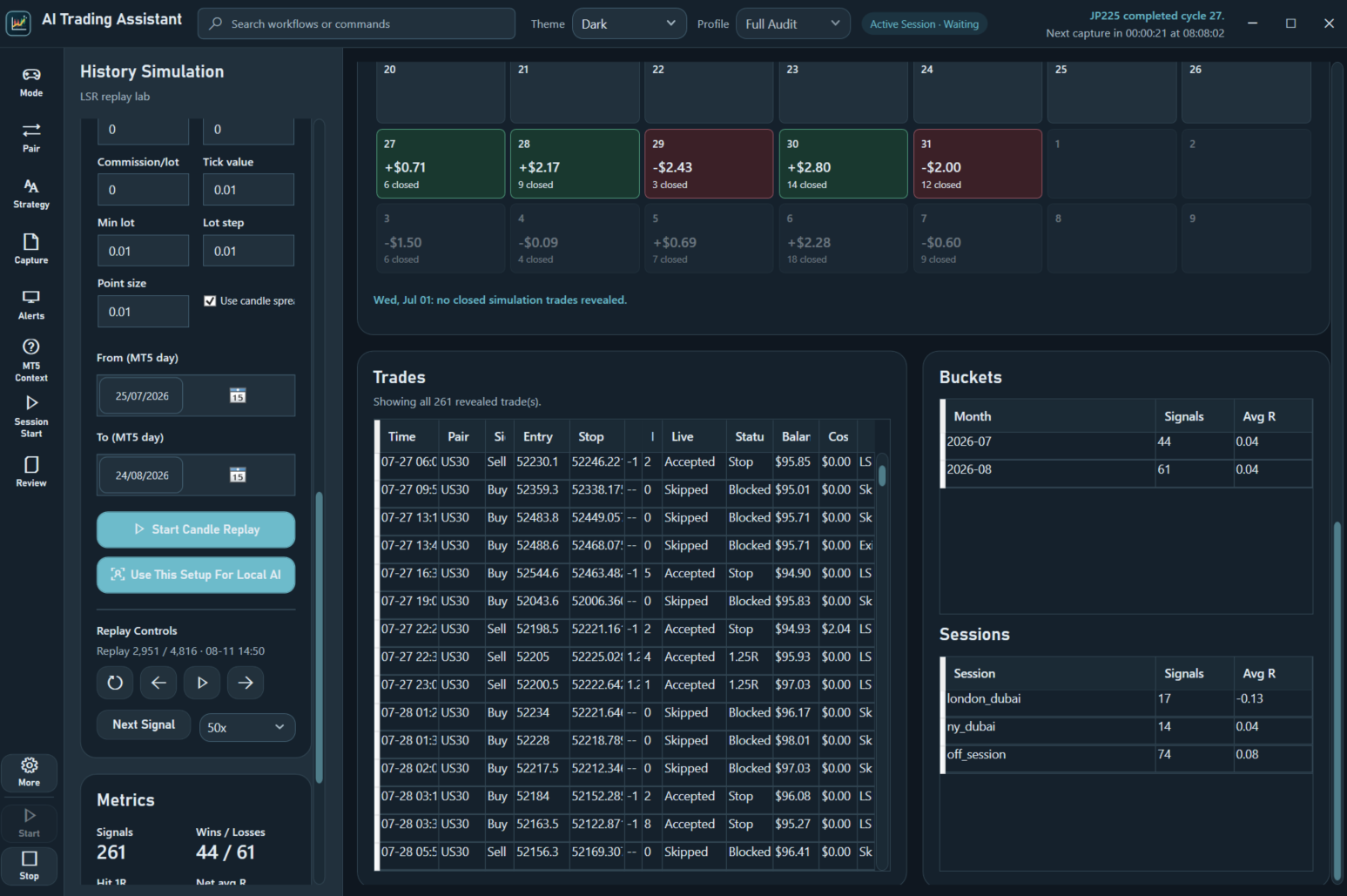Open the To date calendar picker

click(x=238, y=475)
